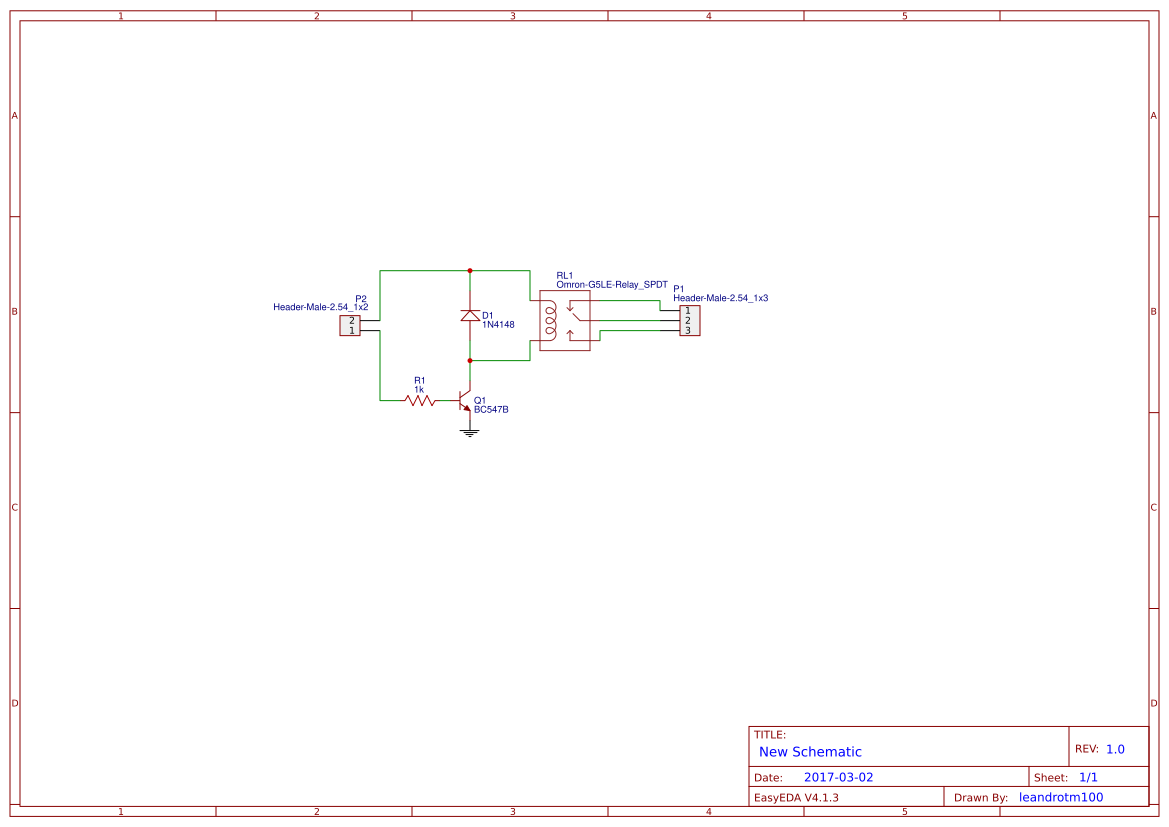Click the relay SPDT switch contacts
The image size is (1169, 827).
click(x=574, y=320)
